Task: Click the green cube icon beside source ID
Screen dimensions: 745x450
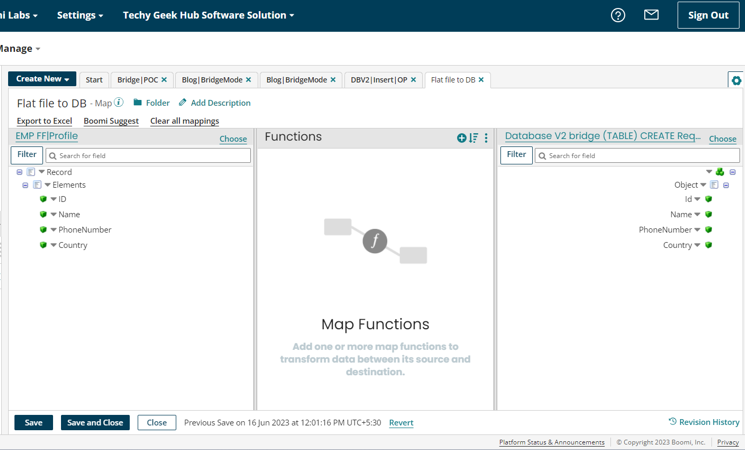Action: coord(43,199)
